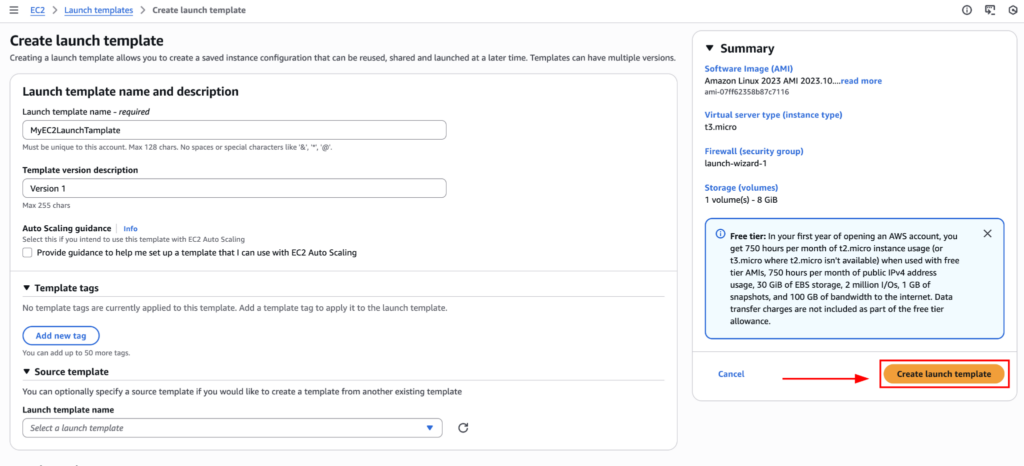The image size is (1024, 466).
Task: Click the Create launch template button
Action: coord(943,374)
